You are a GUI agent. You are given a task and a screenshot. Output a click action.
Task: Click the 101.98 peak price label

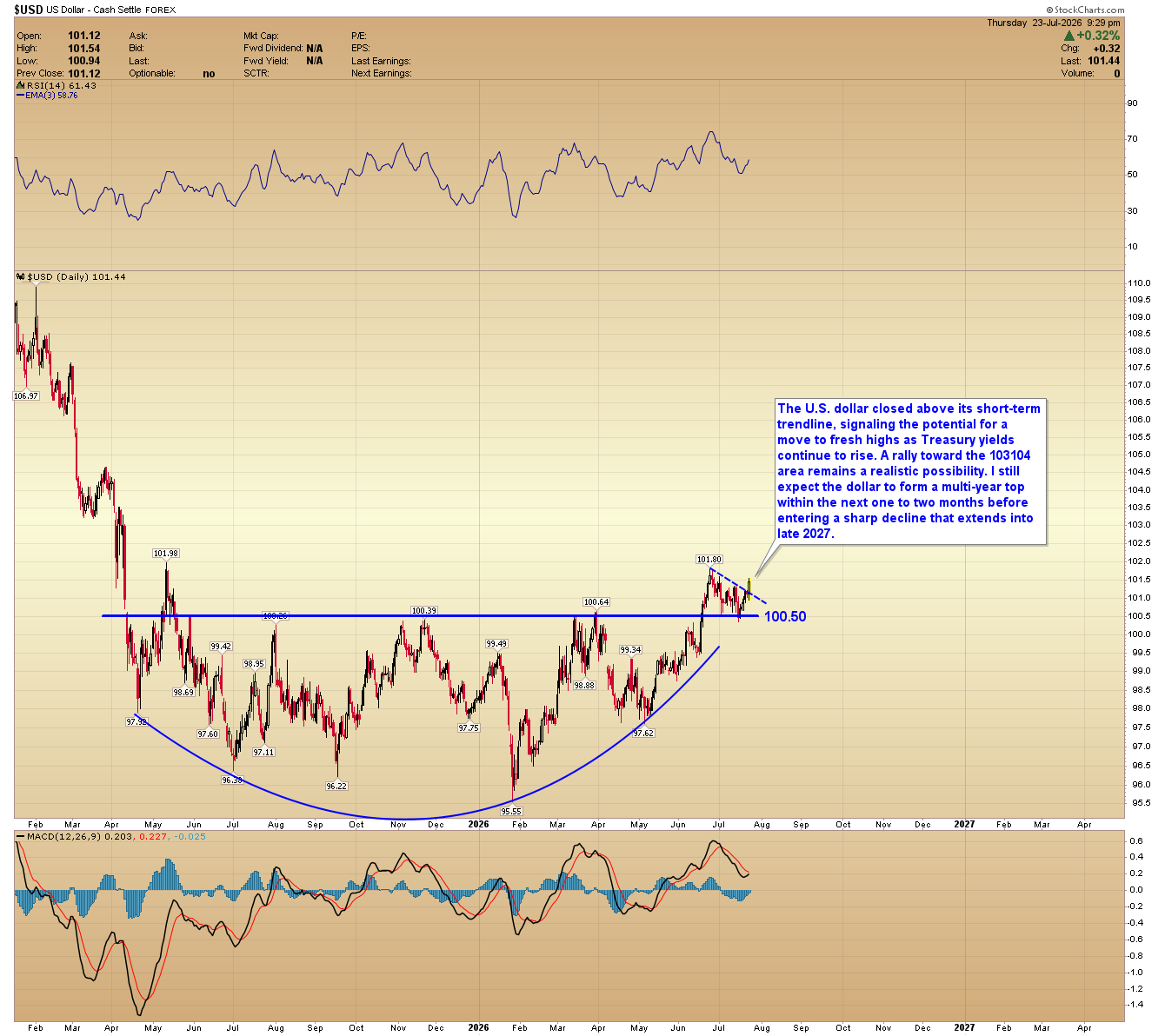tap(165, 553)
